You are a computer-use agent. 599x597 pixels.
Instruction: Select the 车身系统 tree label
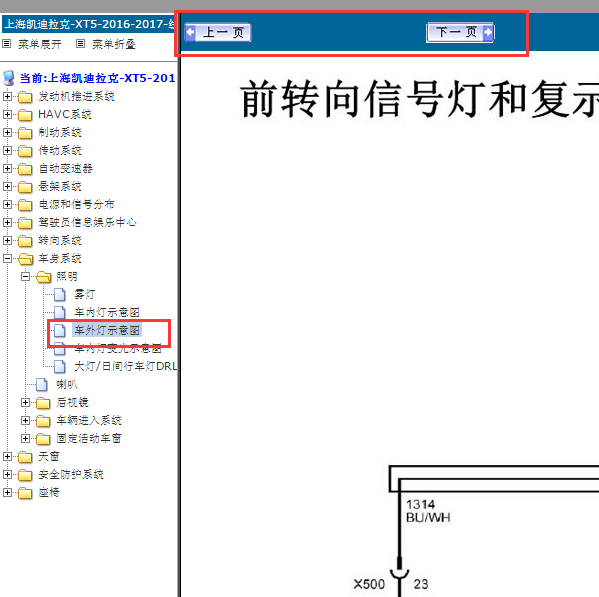(x=60, y=258)
